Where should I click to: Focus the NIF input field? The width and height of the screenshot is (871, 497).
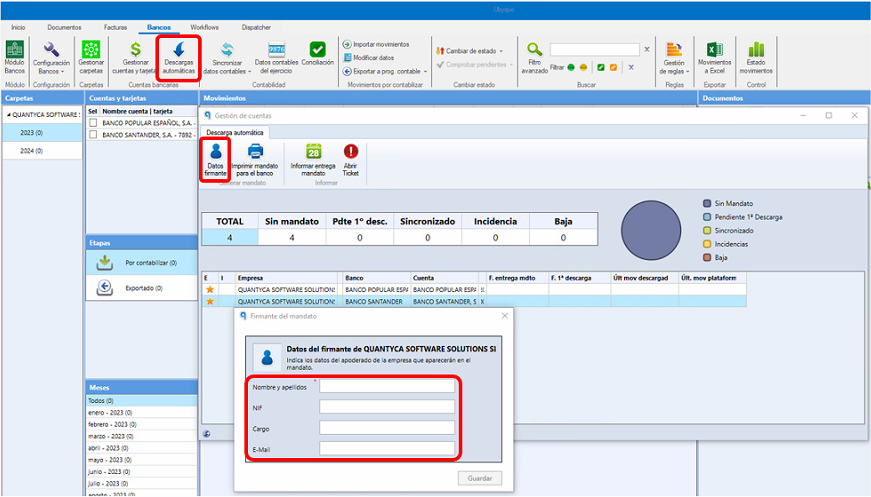point(387,407)
